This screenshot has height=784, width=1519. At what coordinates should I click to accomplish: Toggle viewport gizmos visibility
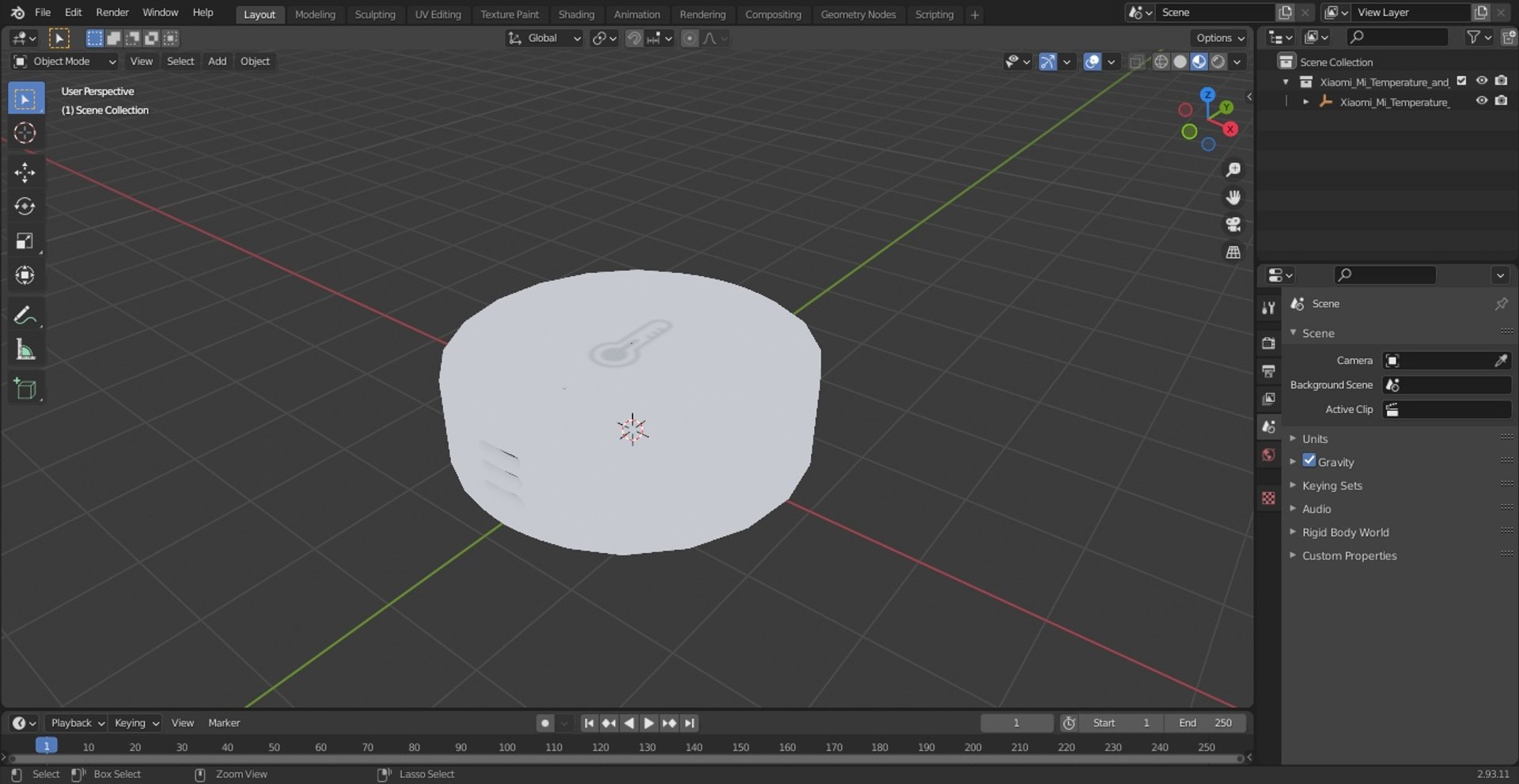1047,62
